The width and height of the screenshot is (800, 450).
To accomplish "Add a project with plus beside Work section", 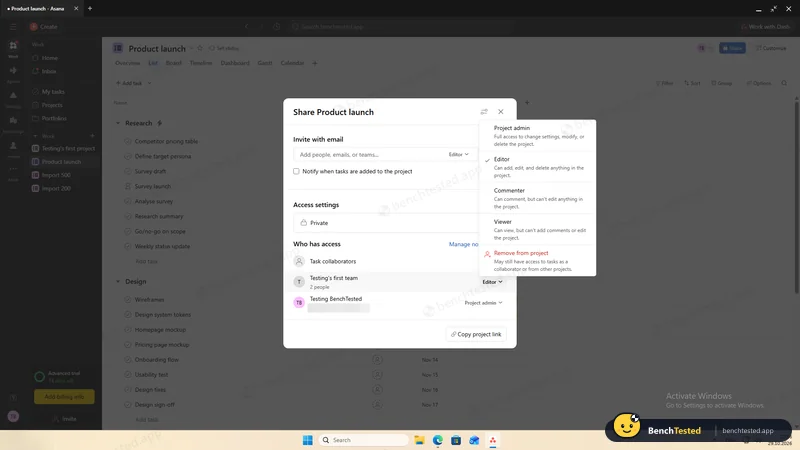I will [92, 136].
